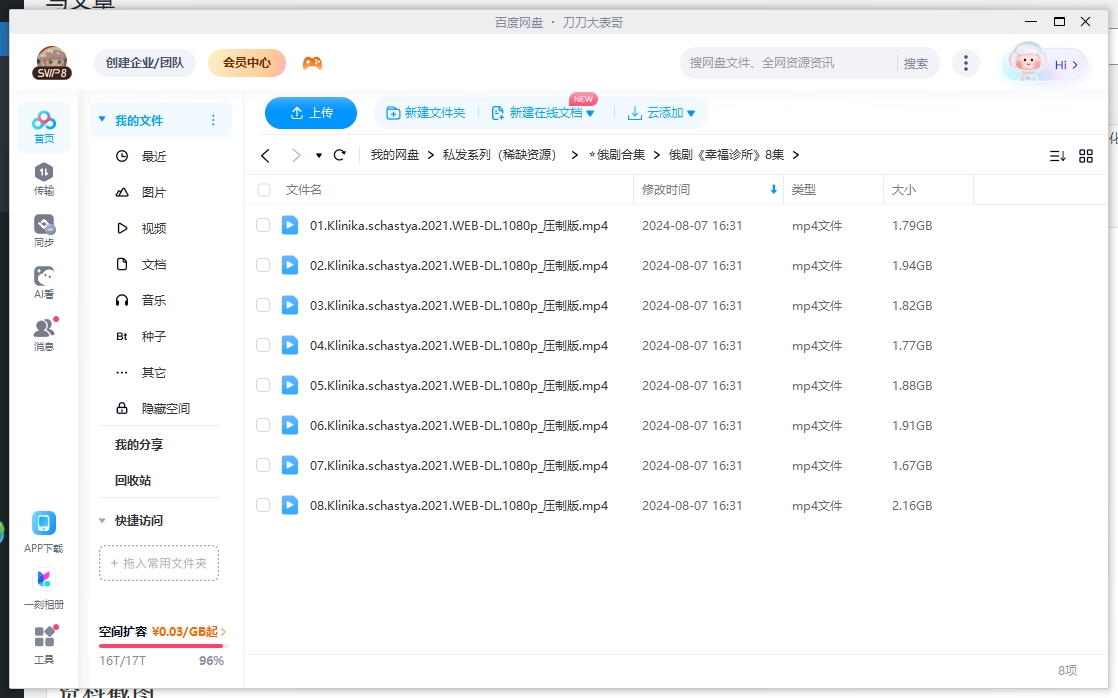Collapse the 快捷访问 section
Viewport: 1118px width, 698px height.
[x=103, y=520]
